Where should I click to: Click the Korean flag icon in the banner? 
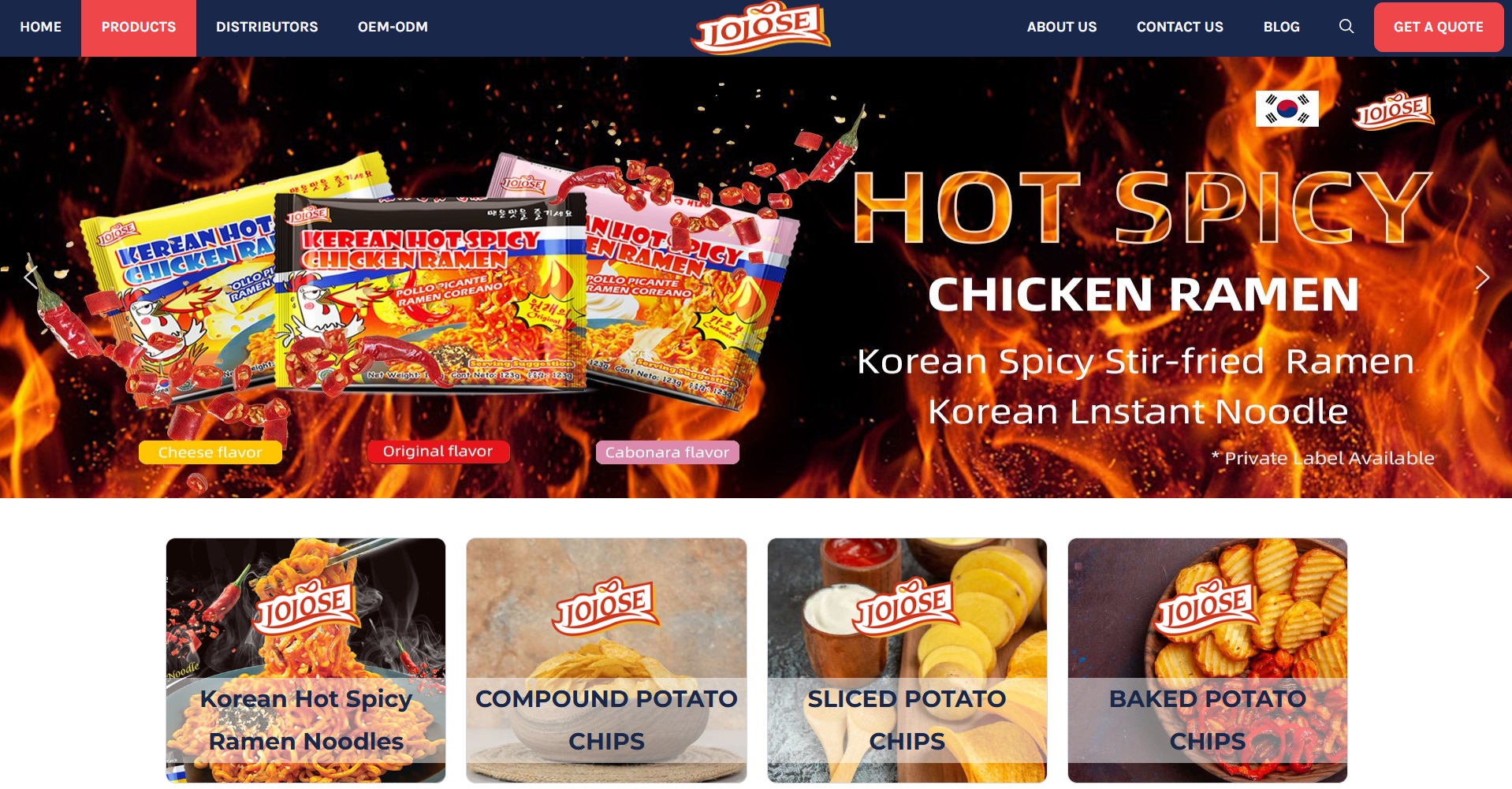(1287, 109)
